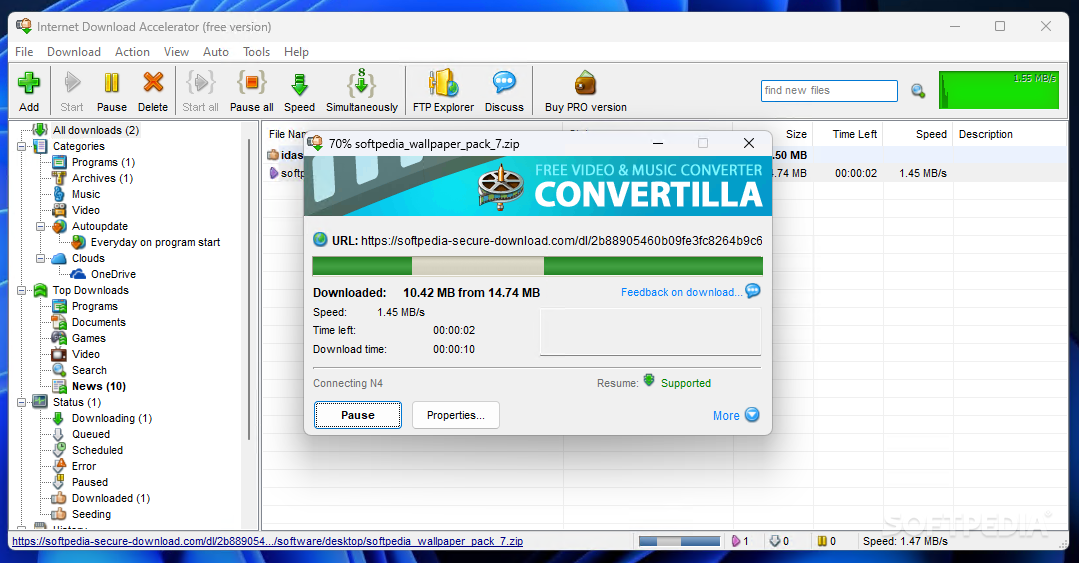Select the Downloaded (1) status
This screenshot has height=563, width=1079.
point(111,498)
